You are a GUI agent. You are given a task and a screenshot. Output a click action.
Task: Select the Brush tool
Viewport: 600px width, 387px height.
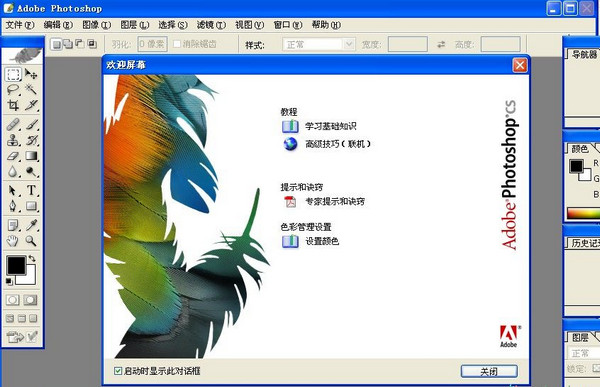31,124
